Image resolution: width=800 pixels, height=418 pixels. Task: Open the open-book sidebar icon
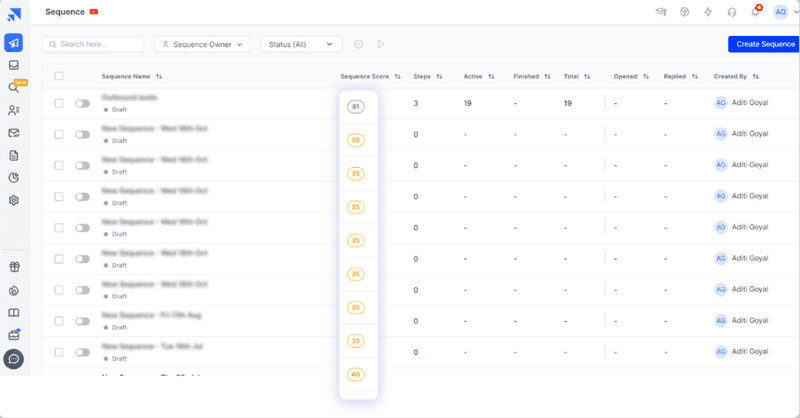pos(14,313)
